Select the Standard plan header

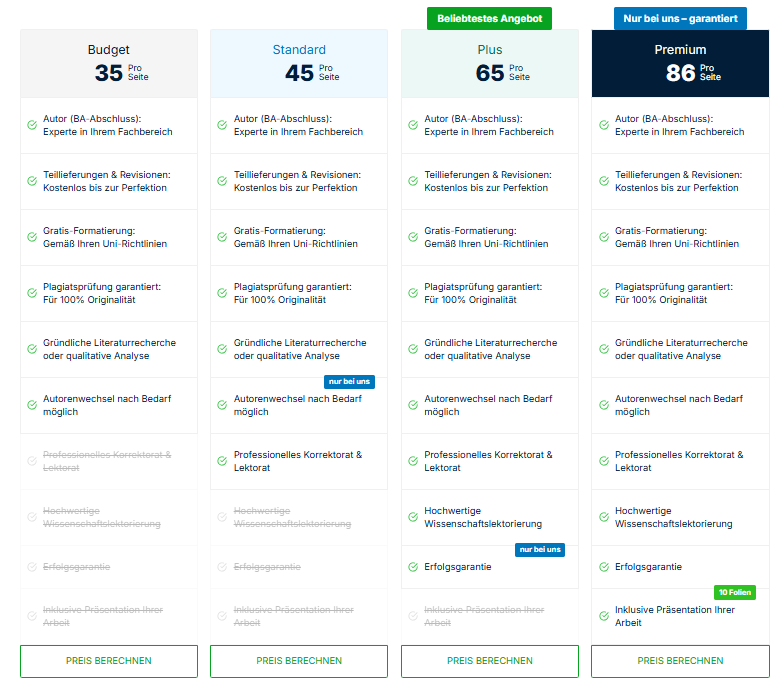299,63
